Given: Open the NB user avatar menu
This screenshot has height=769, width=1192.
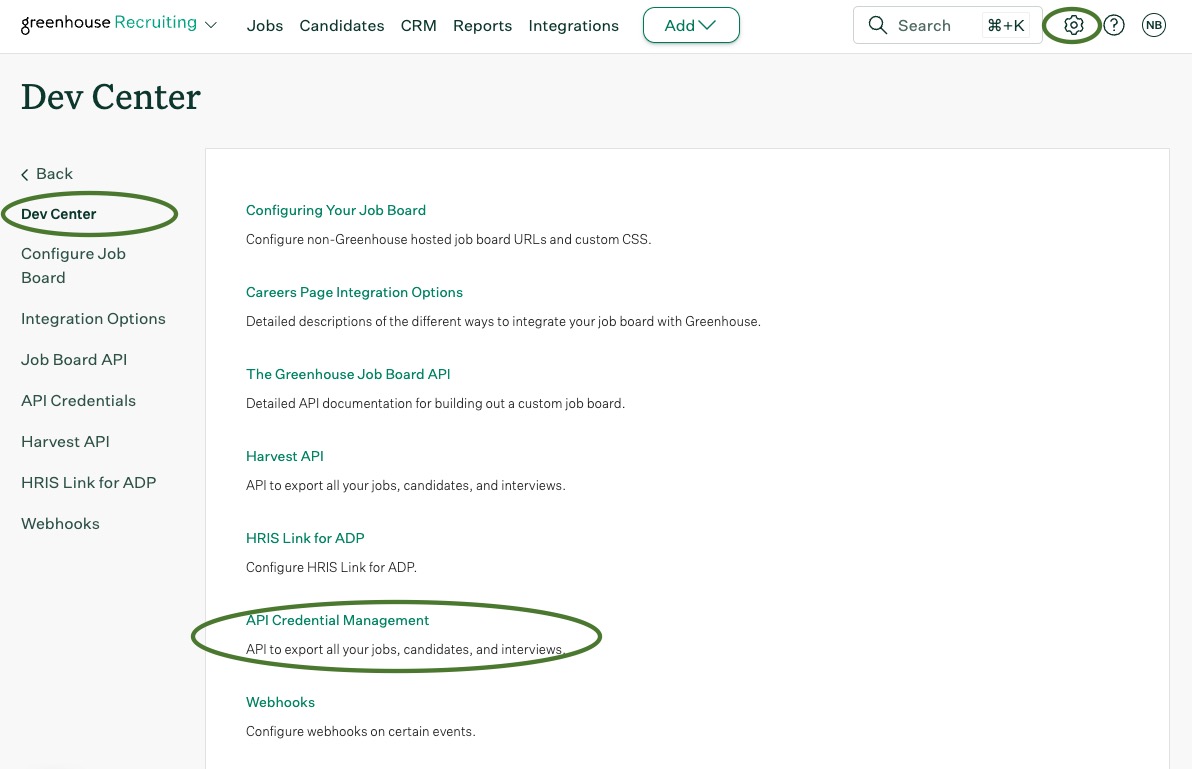Looking at the screenshot, I should click(1153, 25).
